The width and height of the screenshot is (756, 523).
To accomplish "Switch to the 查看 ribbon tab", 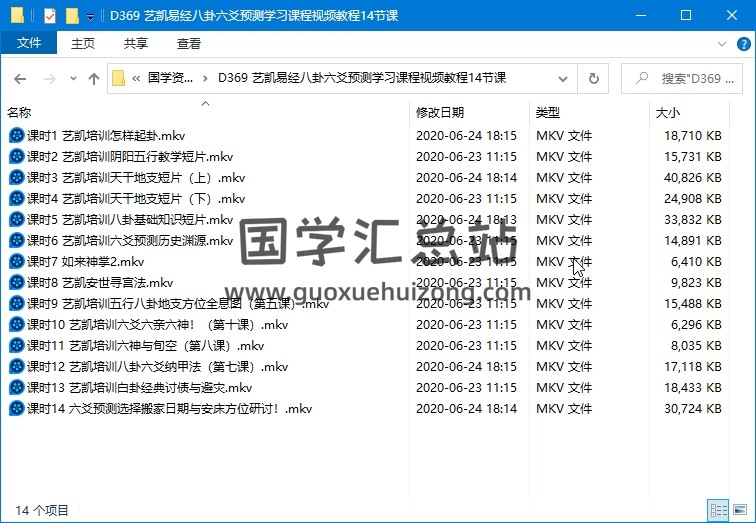I will [x=188, y=44].
